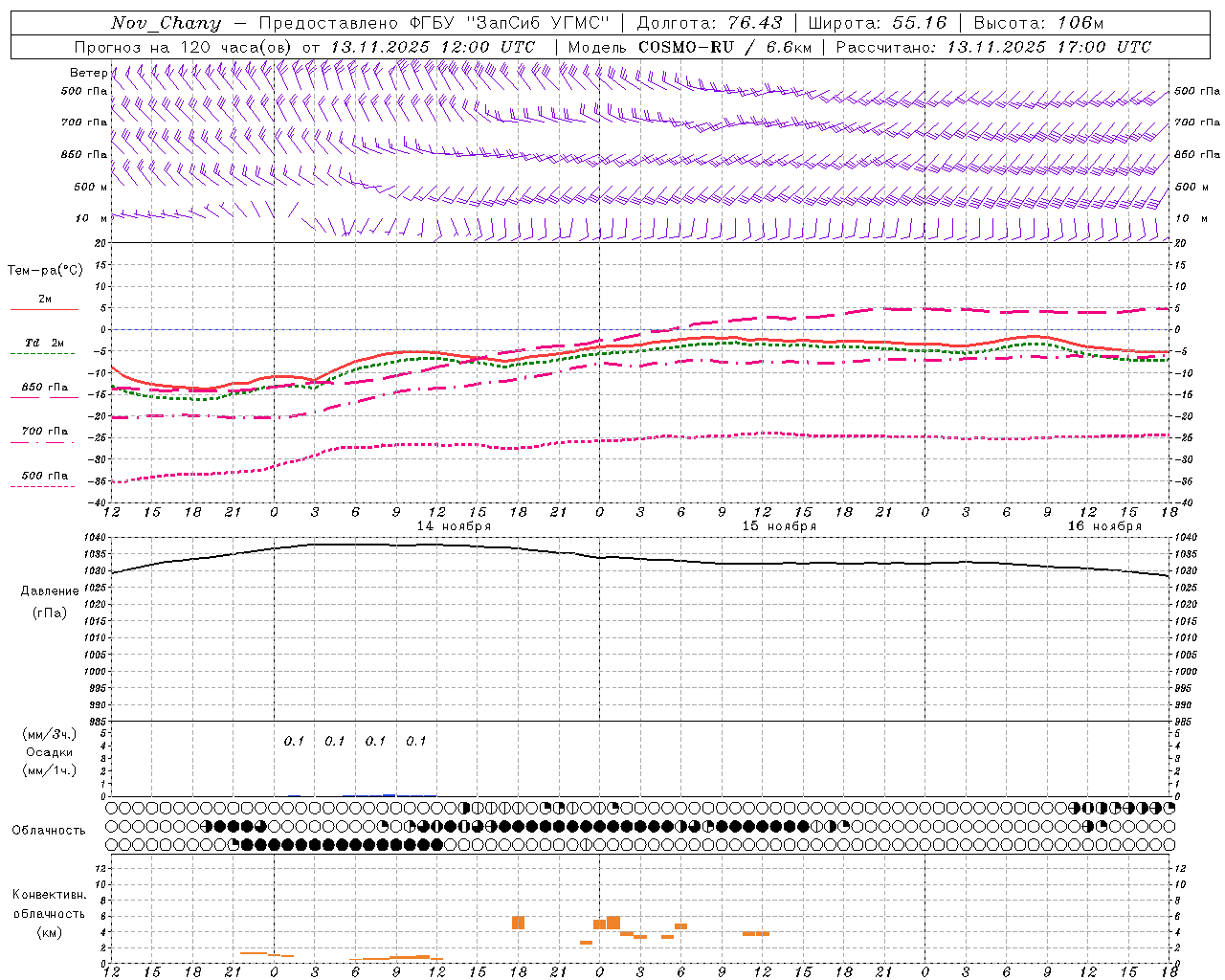Click the Модель COSMO-RU / 6.6км label
This screenshot has height=980, width=1225.
point(689,47)
